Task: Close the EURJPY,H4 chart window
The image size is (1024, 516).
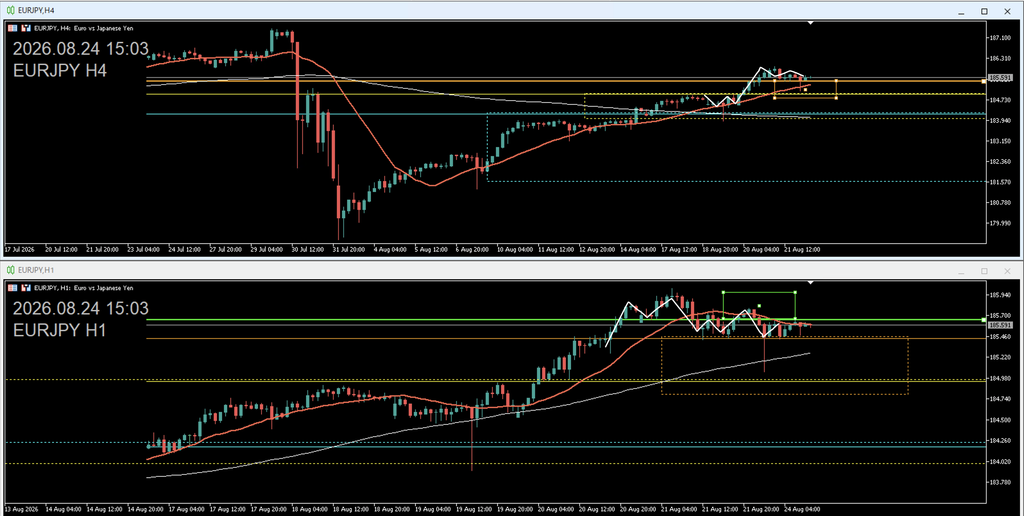Action: coord(1006,11)
